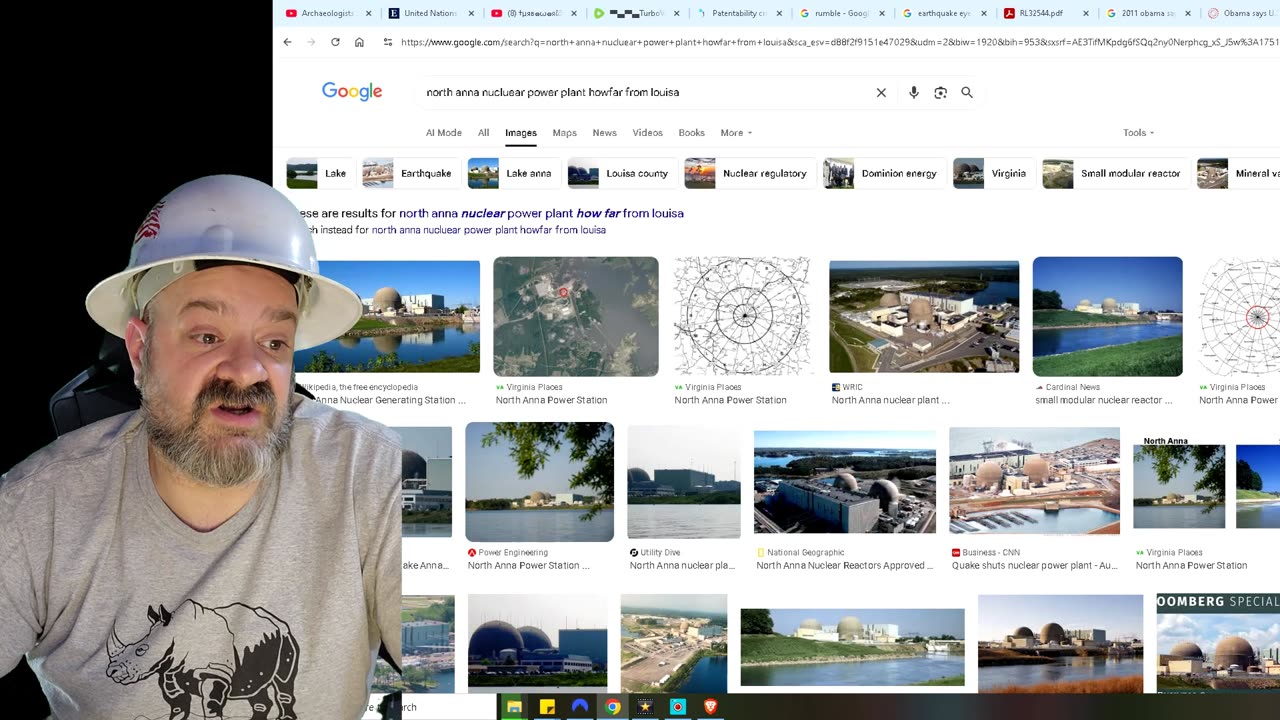Click the browser back arrow
The width and height of the screenshot is (1280, 720).
click(x=287, y=42)
